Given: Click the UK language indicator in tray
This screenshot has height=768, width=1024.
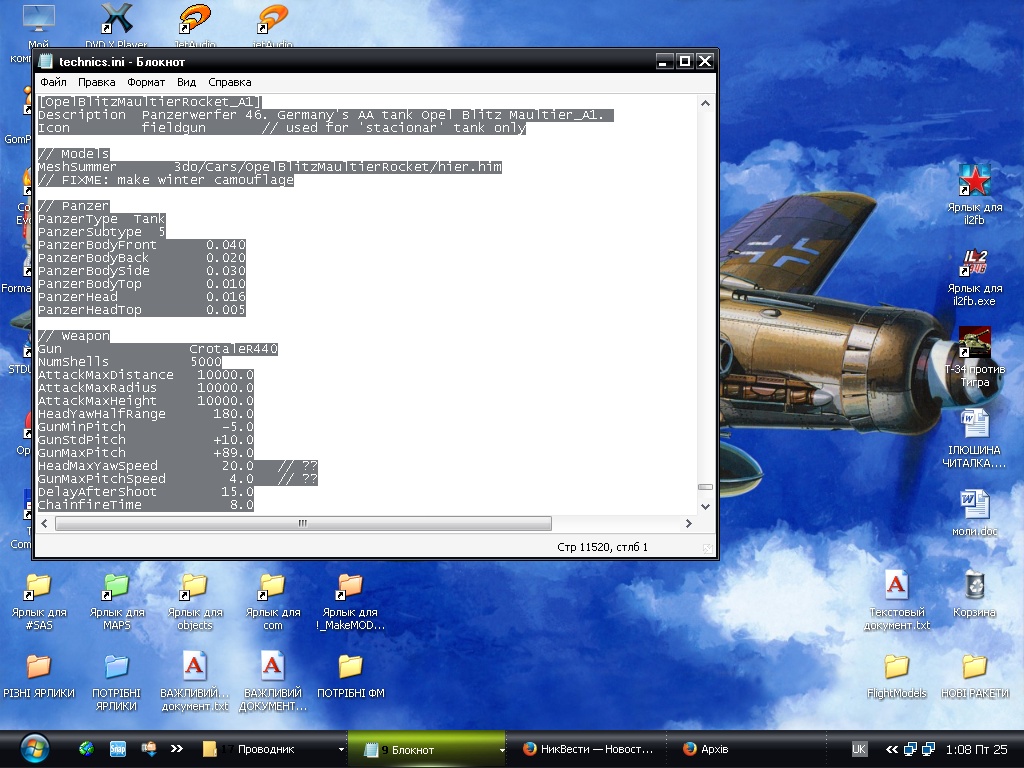Looking at the screenshot, I should coord(859,748).
